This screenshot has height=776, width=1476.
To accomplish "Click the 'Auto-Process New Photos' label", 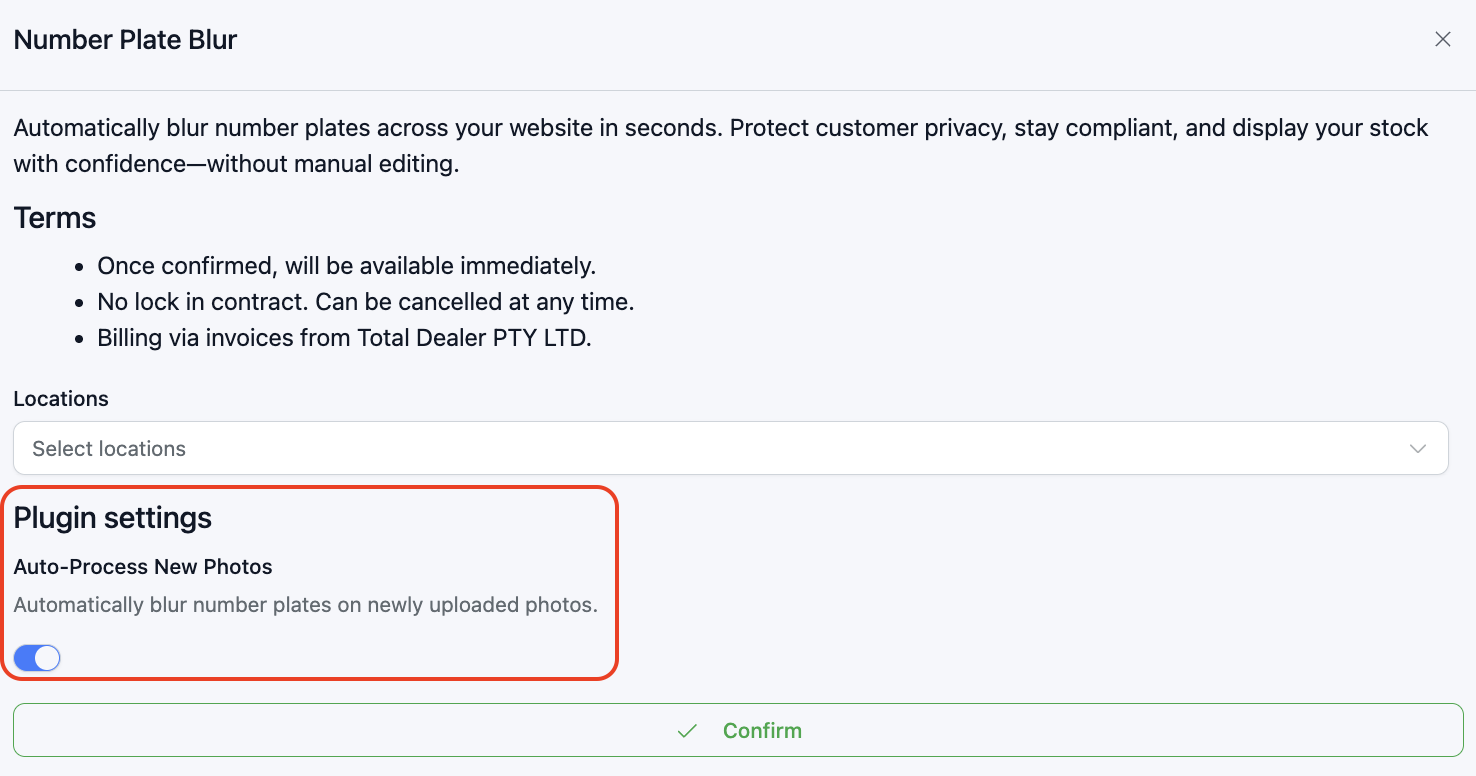I will click(x=143, y=567).
